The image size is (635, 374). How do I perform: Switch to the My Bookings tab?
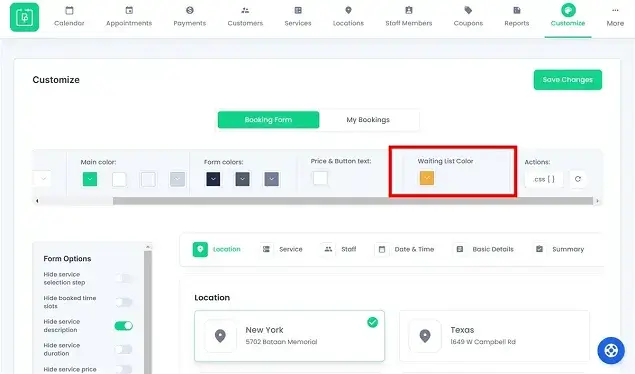[368, 120]
